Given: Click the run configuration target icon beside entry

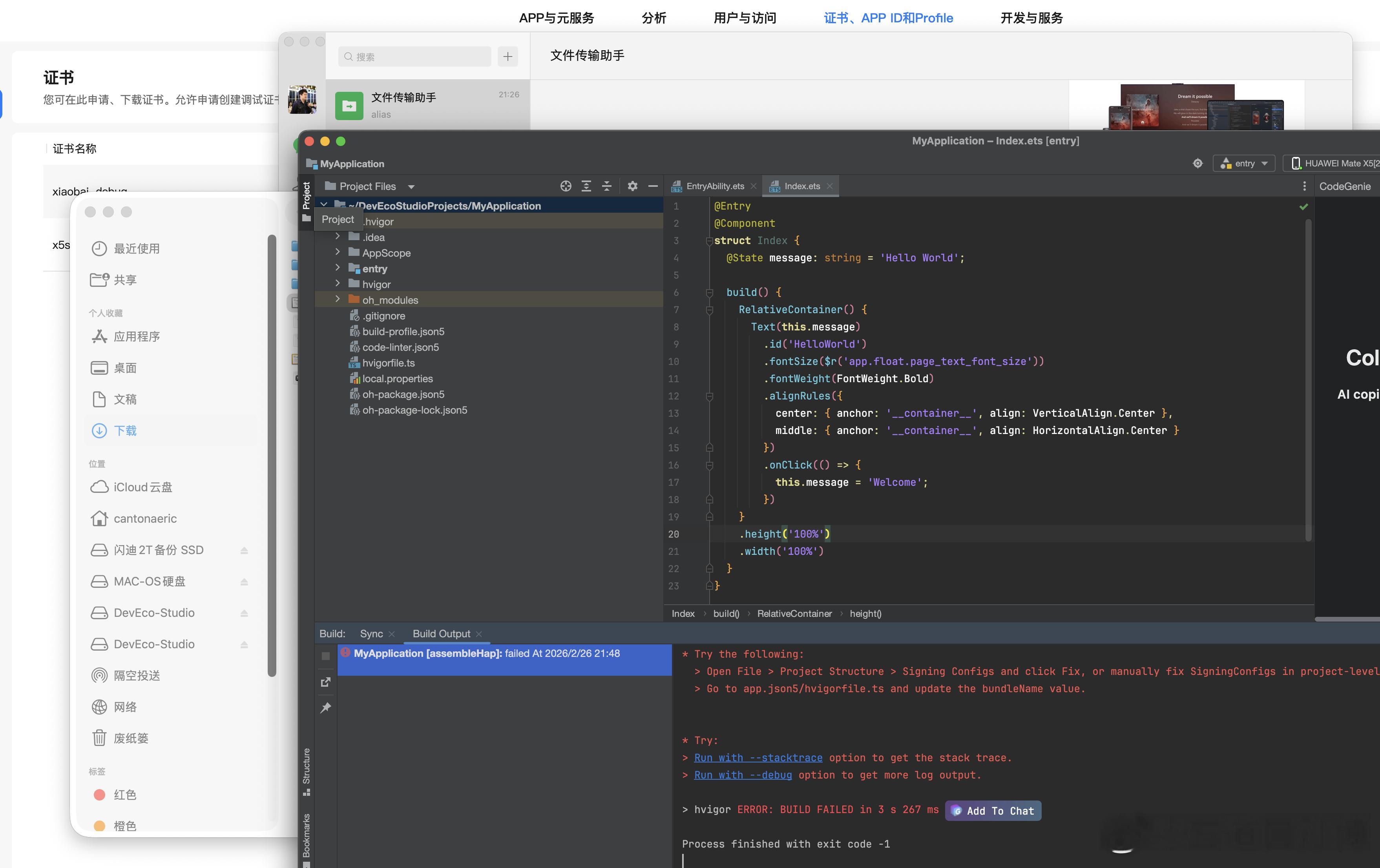Looking at the screenshot, I should click(x=1197, y=163).
